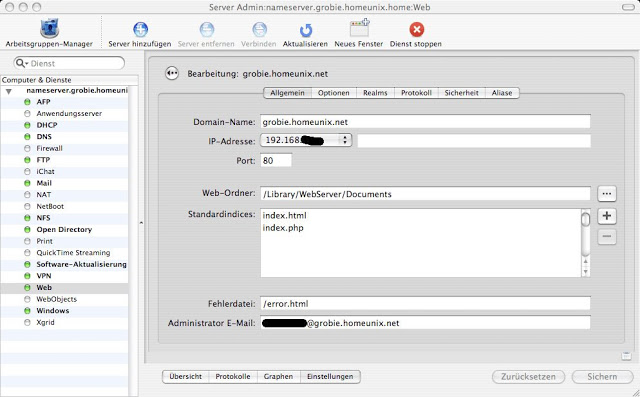Click the Zurücksetzen button
The height and width of the screenshot is (397, 640).
pos(528,377)
